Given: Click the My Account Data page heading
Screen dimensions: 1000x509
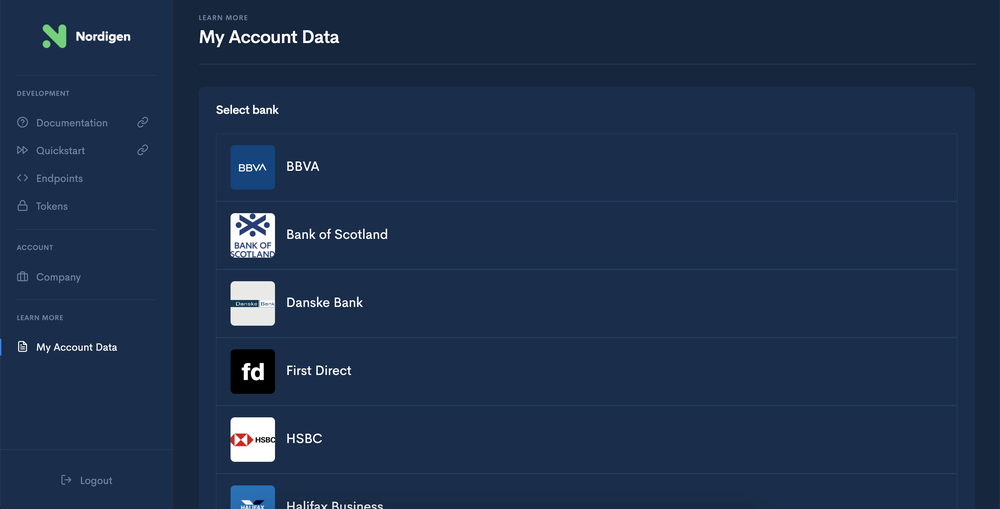Looking at the screenshot, I should [x=268, y=37].
